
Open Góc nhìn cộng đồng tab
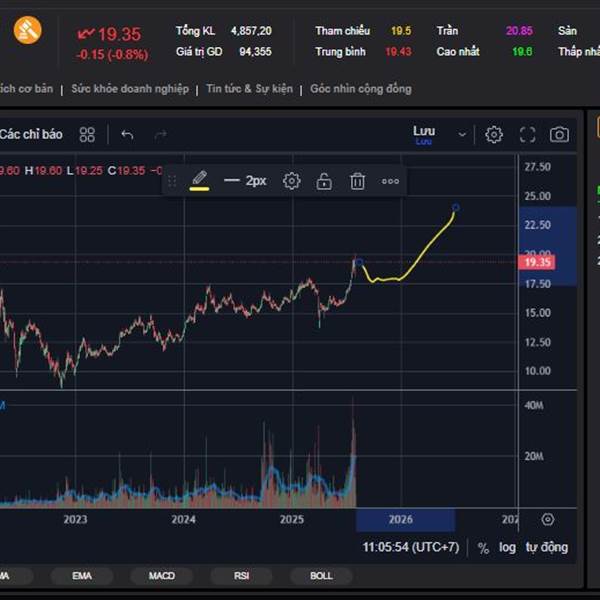click(361, 89)
